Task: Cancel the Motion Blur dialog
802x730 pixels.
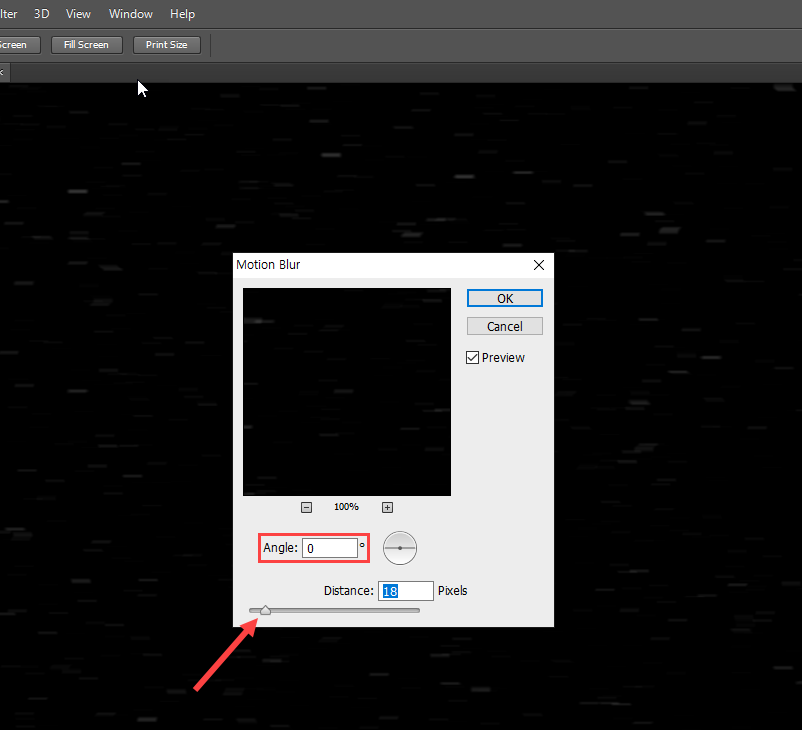Action: coord(504,326)
